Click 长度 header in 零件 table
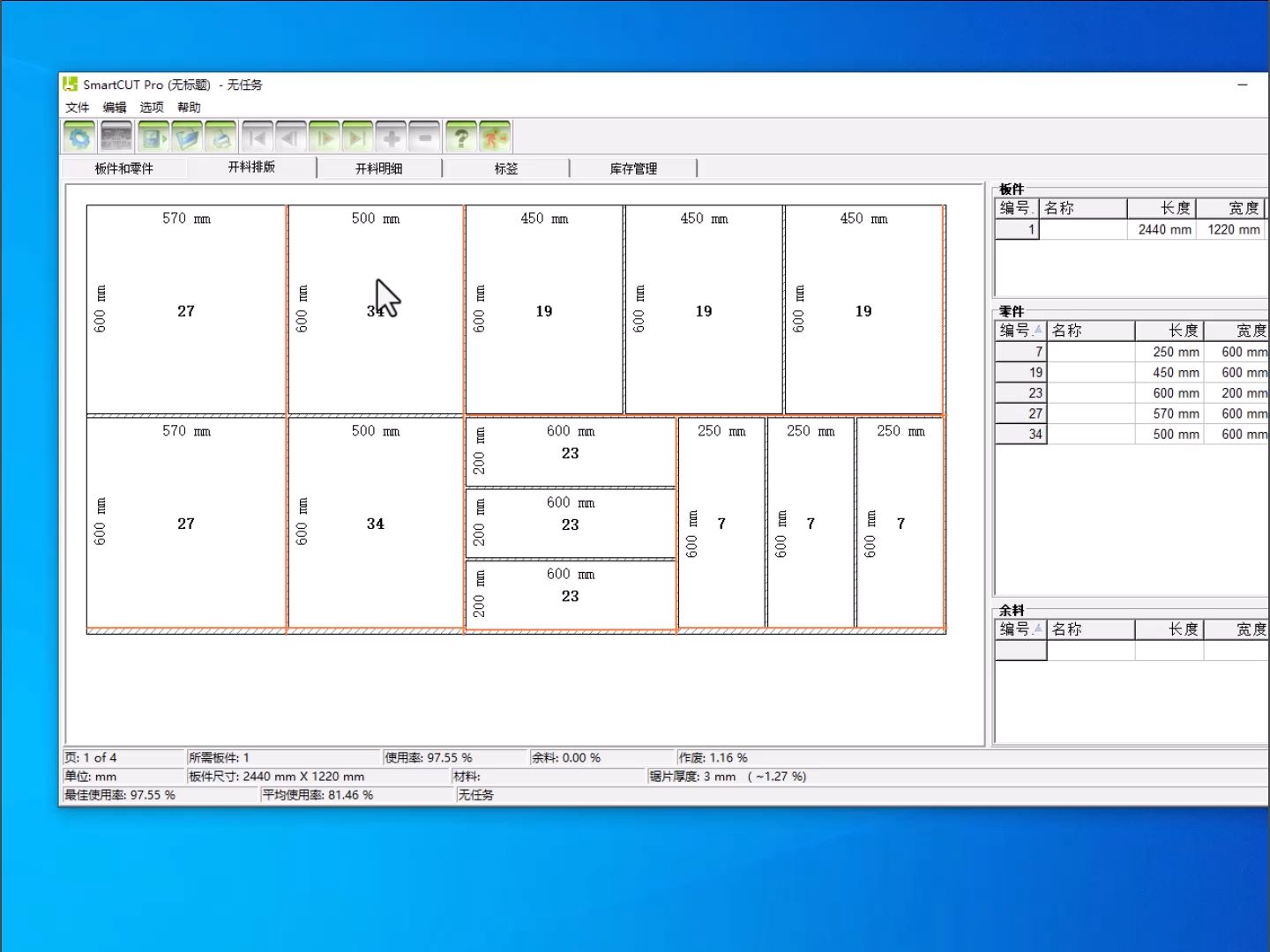This screenshot has width=1270, height=952. pyautogui.click(x=1169, y=331)
